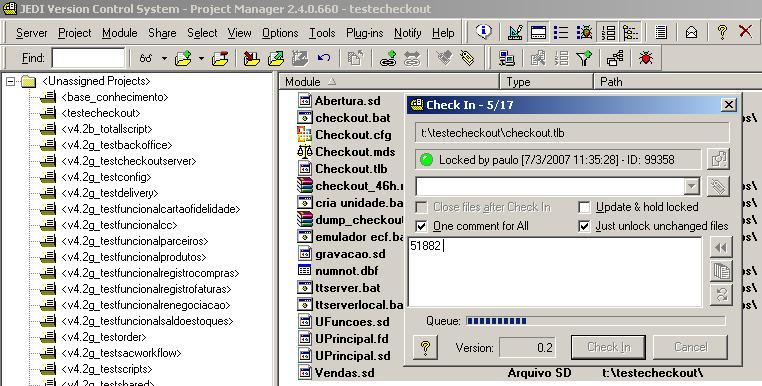This screenshot has width=762, height=386.
Task: Select the Checkout.mds module row
Action: (x=355, y=152)
